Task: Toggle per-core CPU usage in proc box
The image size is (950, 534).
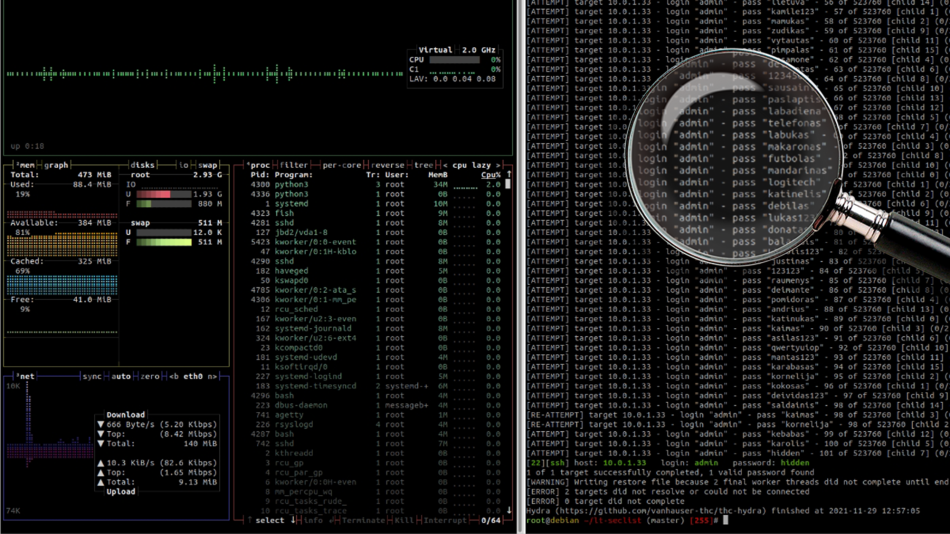Action: (x=341, y=165)
